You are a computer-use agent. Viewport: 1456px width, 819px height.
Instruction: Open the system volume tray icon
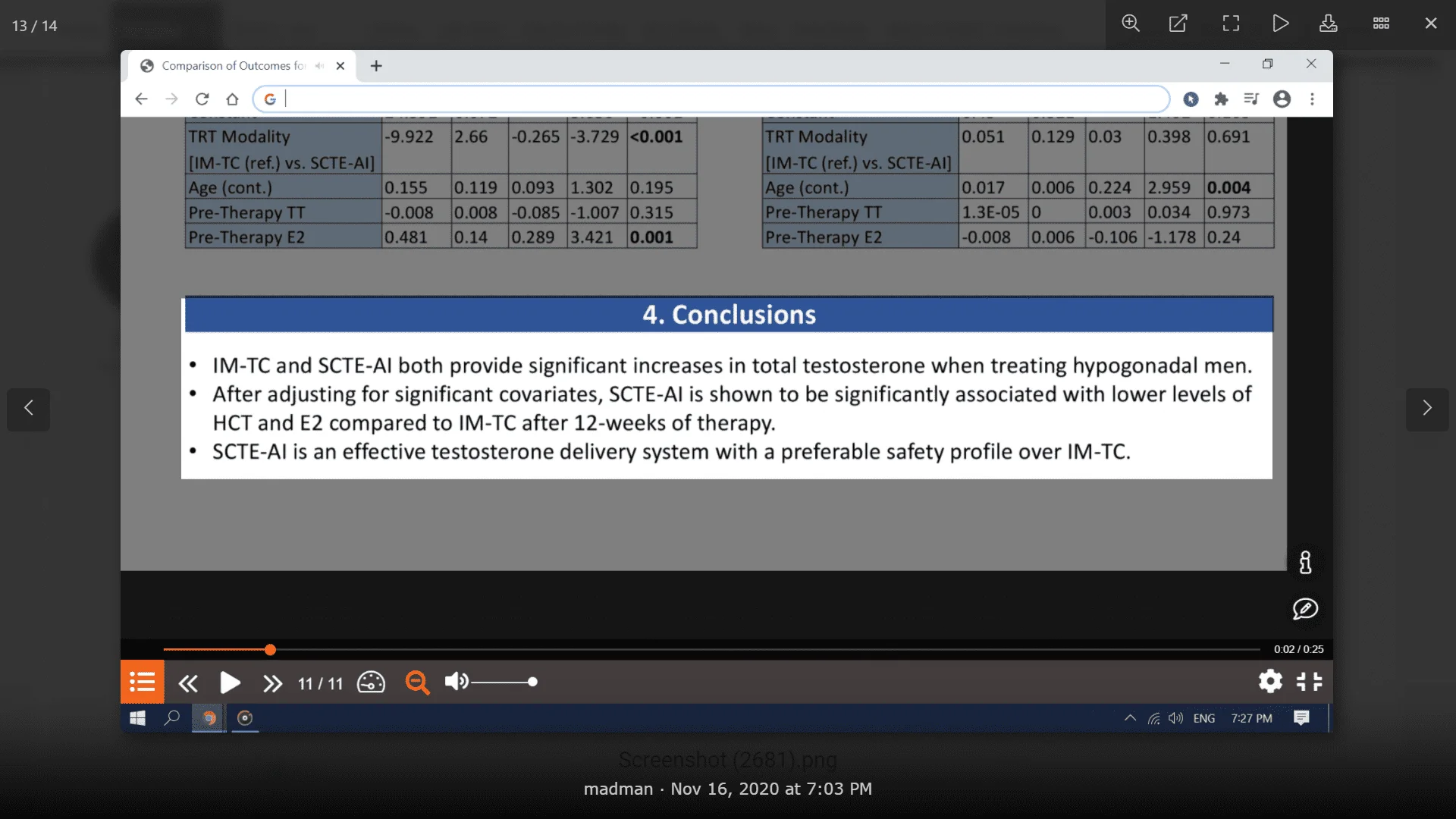click(x=1175, y=718)
